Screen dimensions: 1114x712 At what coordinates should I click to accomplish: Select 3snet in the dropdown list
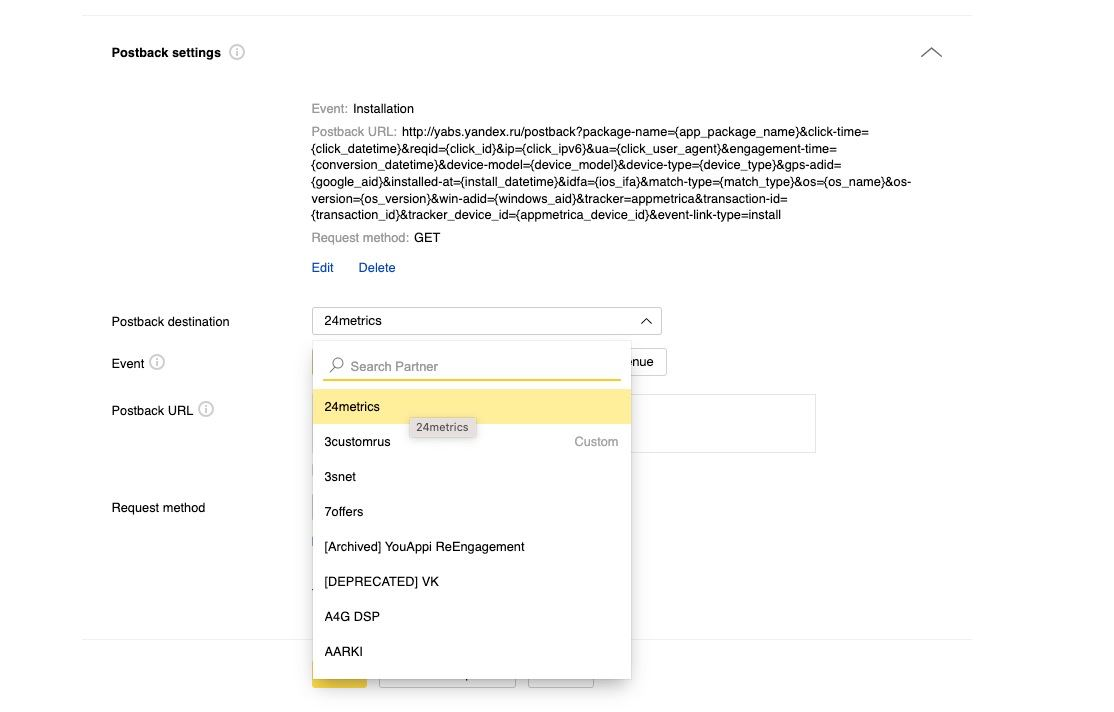pos(340,477)
